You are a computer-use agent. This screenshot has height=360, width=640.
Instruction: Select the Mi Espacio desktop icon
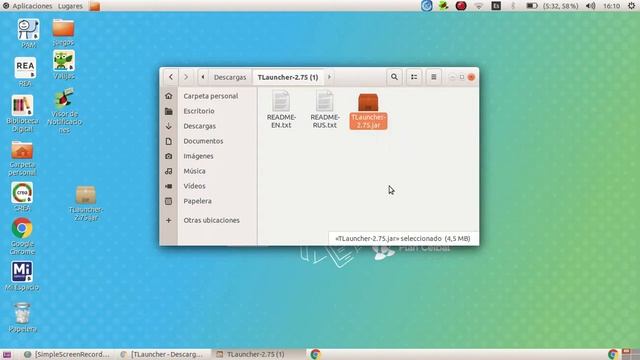click(x=22, y=276)
